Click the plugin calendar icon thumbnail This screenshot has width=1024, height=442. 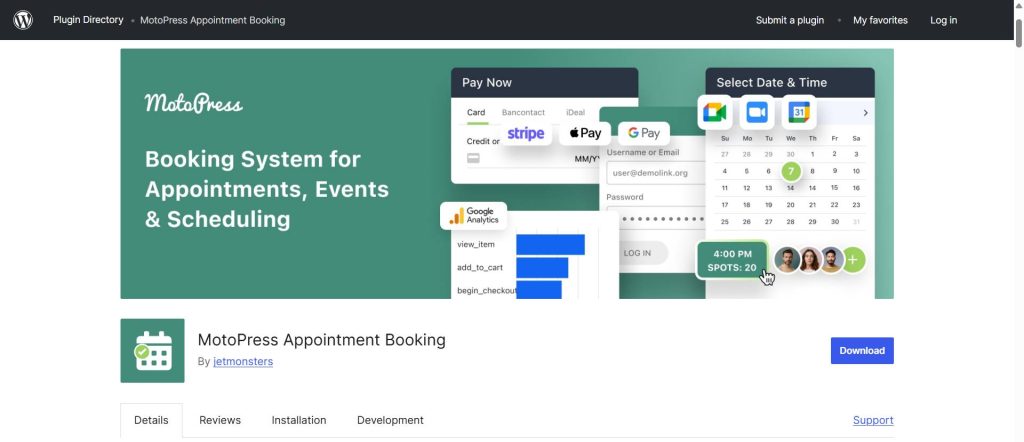point(153,351)
